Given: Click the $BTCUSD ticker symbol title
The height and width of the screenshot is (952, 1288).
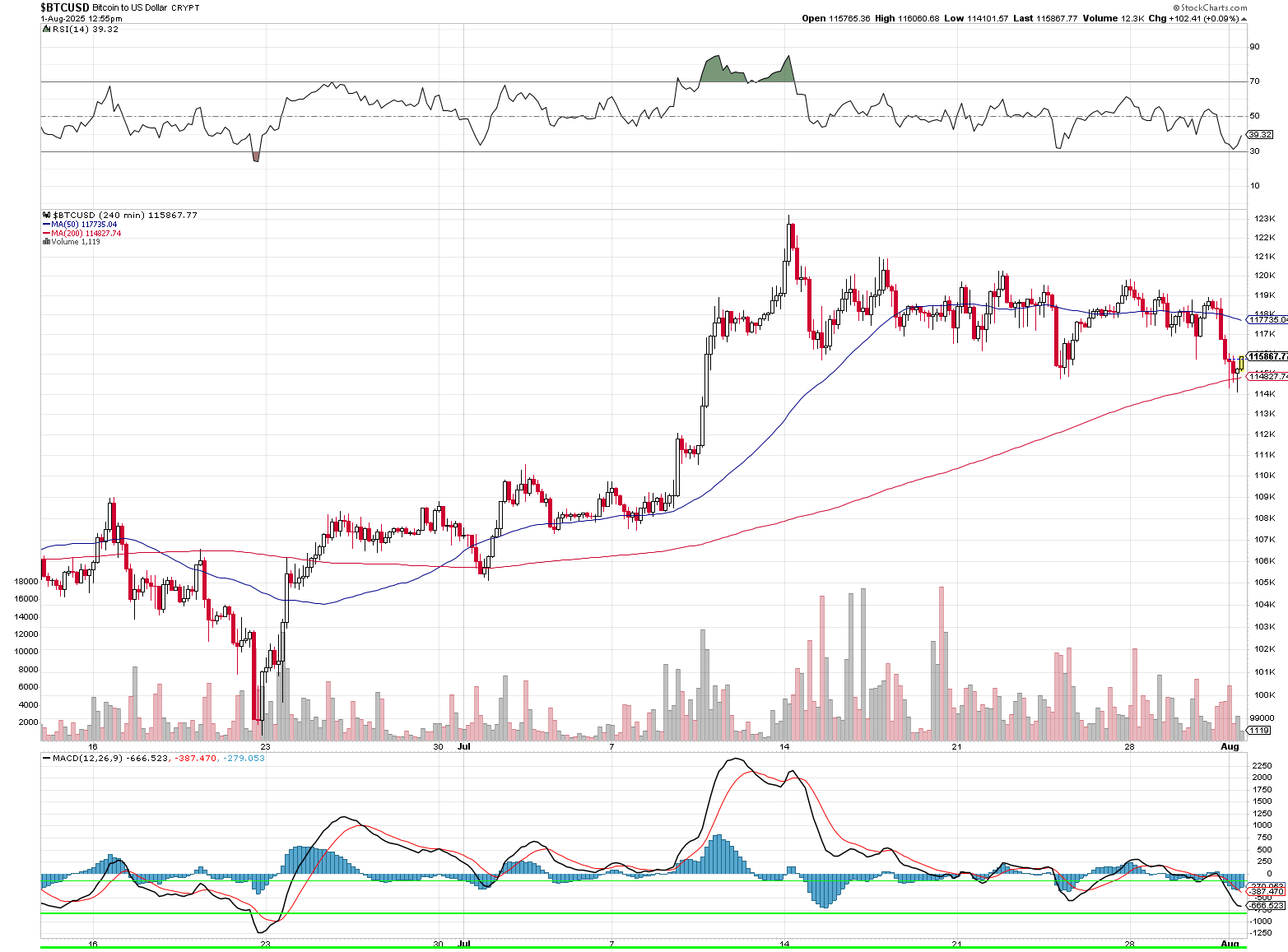Looking at the screenshot, I should pos(65,7).
